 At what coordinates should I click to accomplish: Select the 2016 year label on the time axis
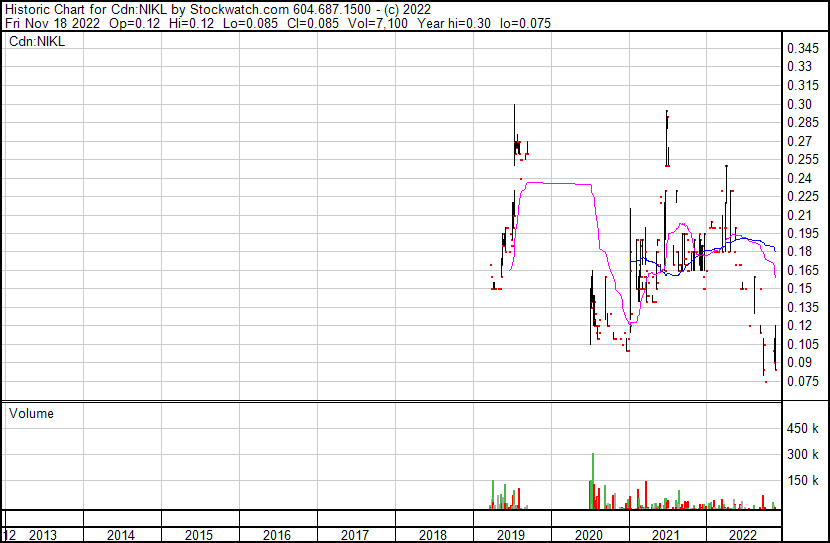[x=277, y=535]
